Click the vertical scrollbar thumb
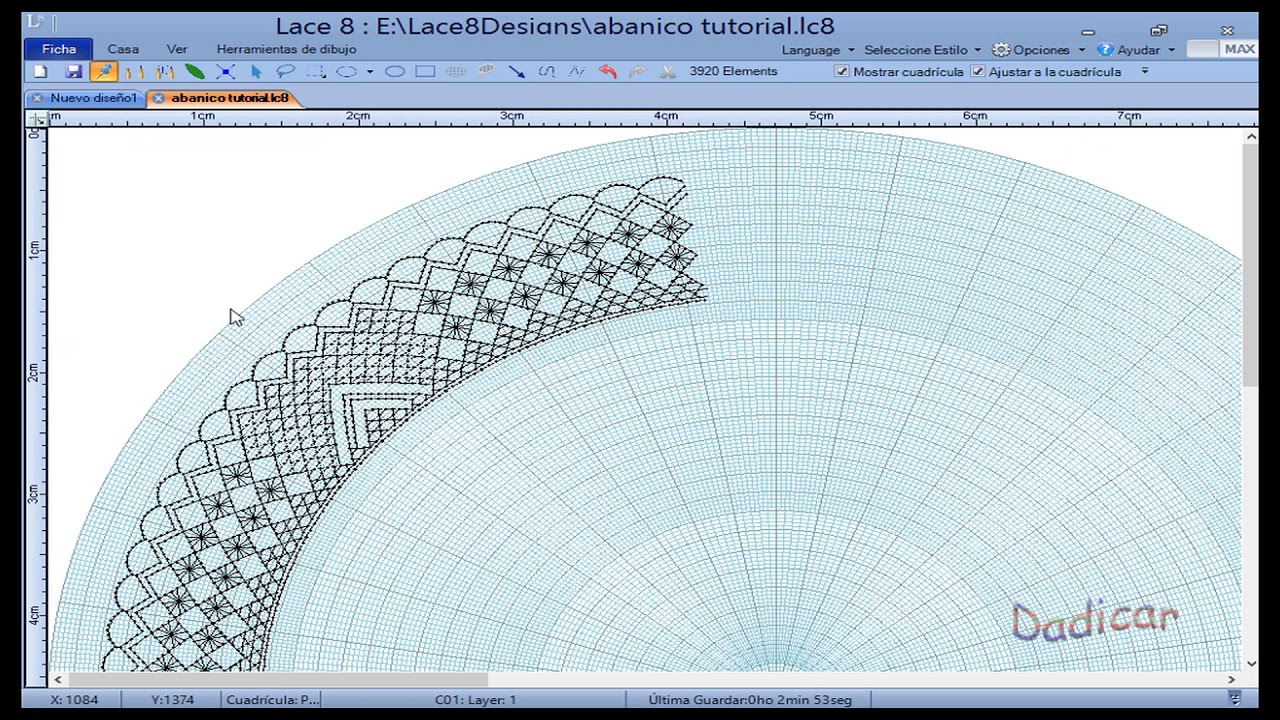Viewport: 1280px width, 720px height. pos(1251,265)
